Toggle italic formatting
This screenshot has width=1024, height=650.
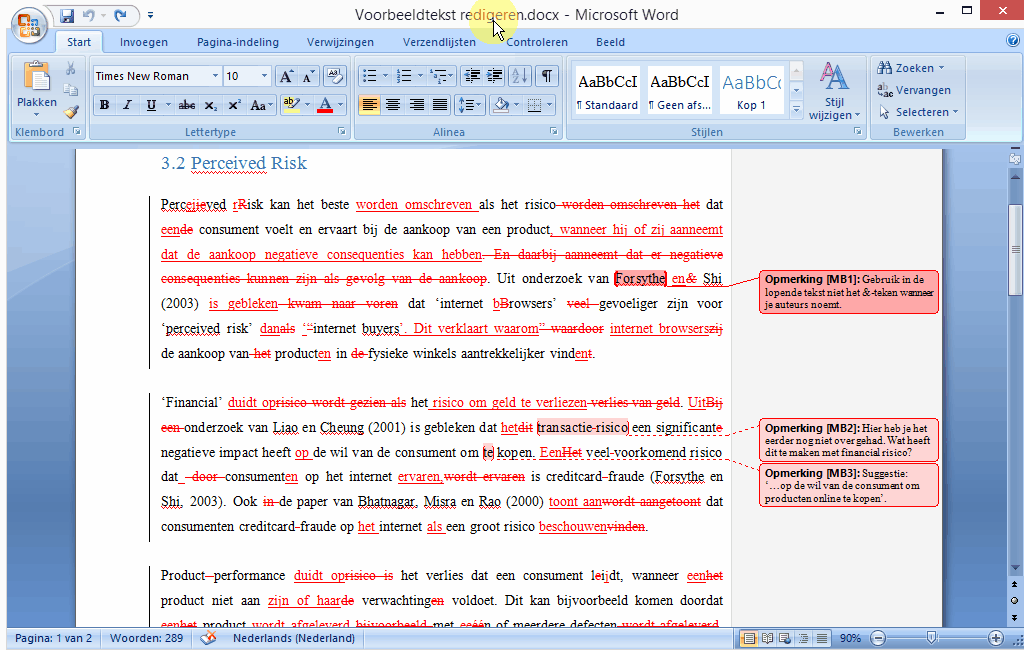pyautogui.click(x=127, y=105)
